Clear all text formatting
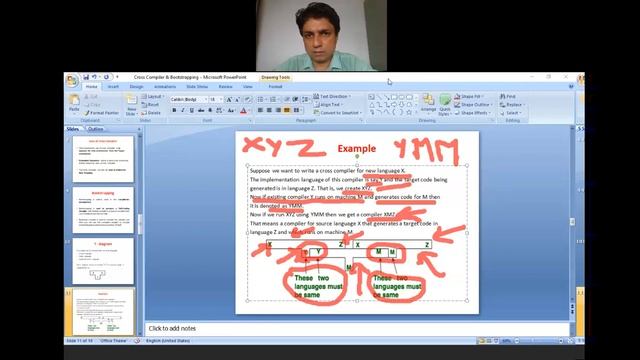 (247, 100)
